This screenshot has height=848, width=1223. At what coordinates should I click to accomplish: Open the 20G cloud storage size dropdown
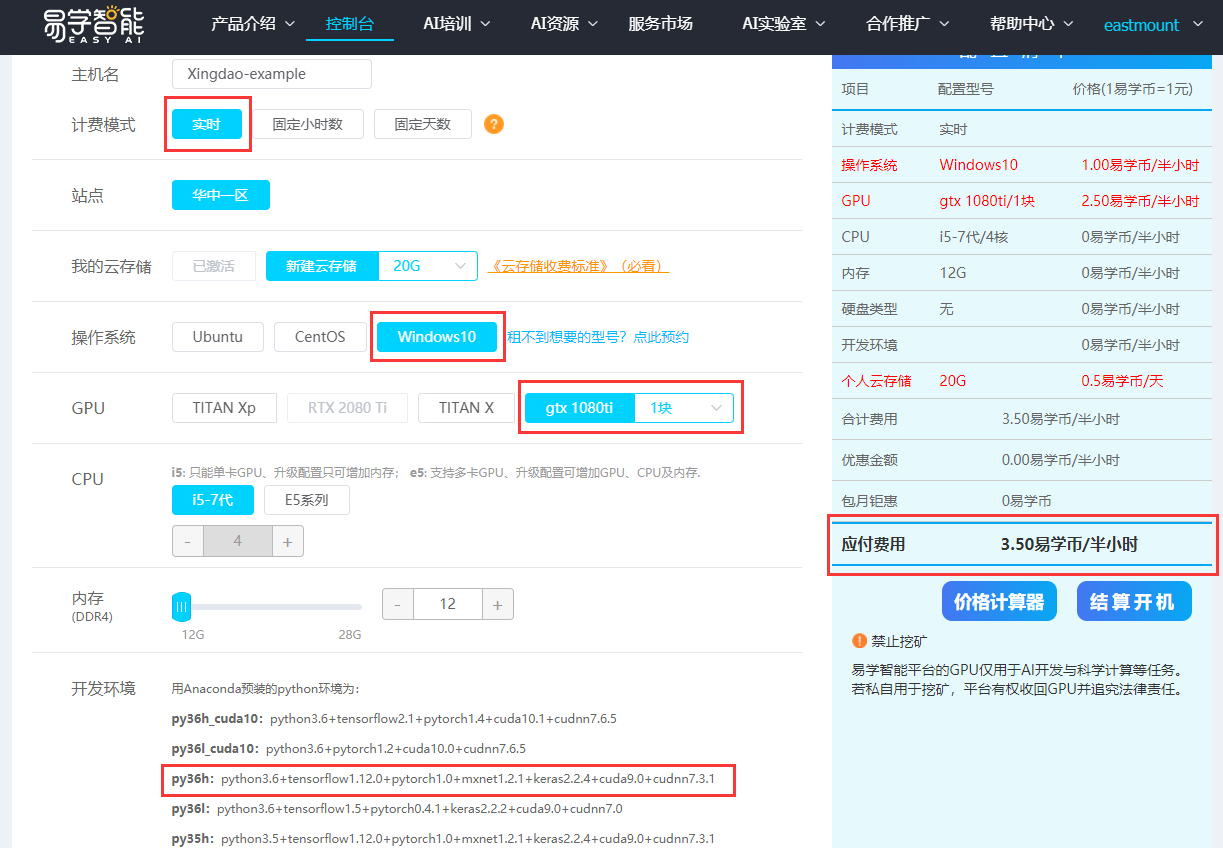click(x=428, y=266)
